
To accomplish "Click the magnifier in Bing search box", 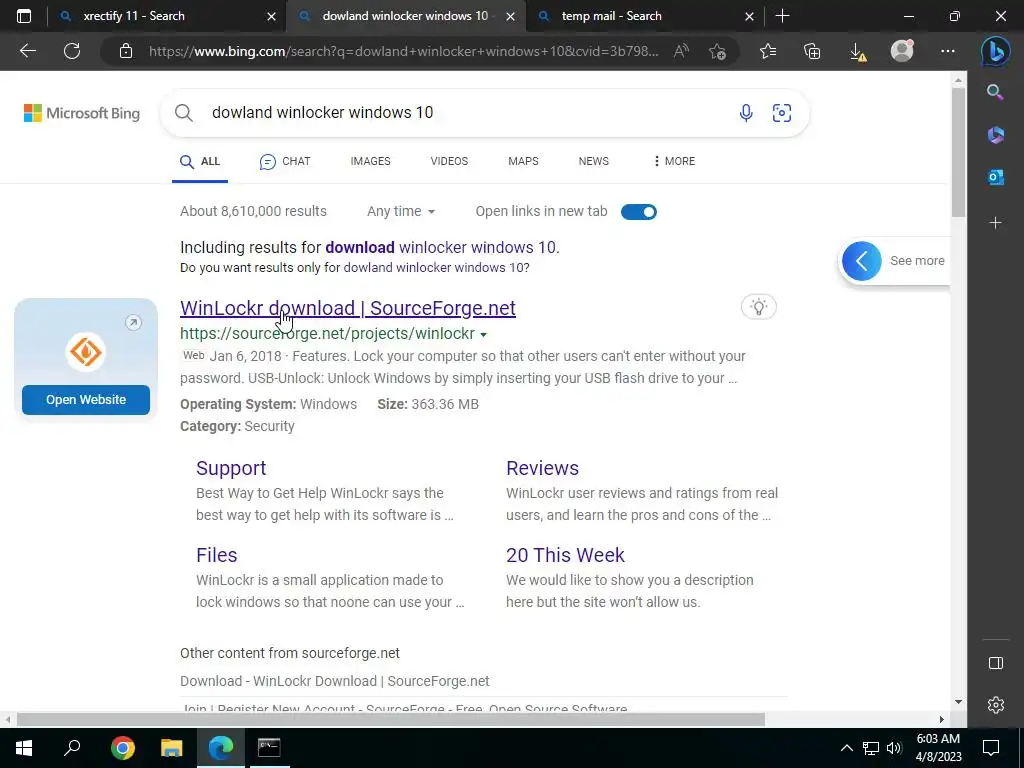I will tap(184, 112).
